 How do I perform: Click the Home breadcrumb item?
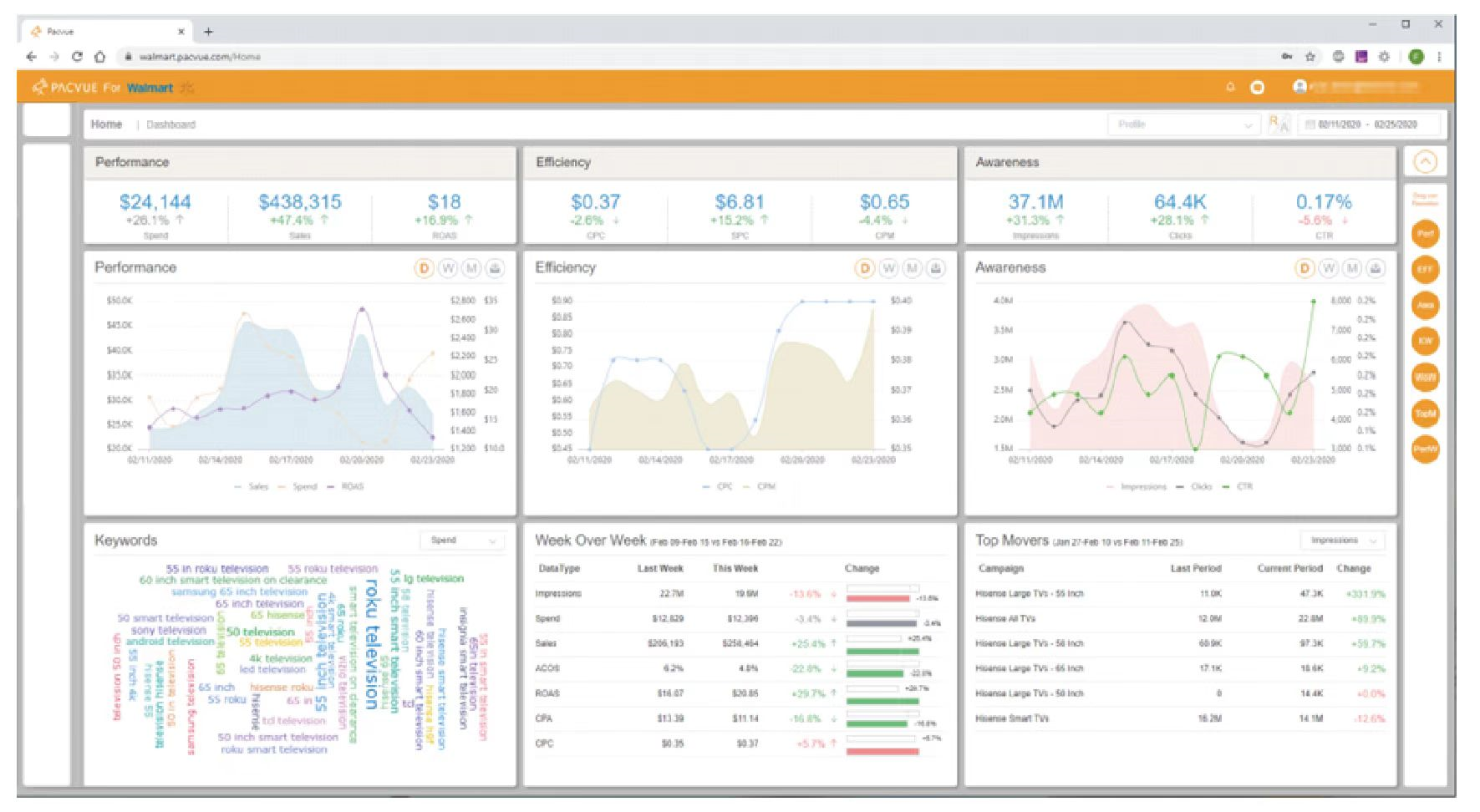106,124
